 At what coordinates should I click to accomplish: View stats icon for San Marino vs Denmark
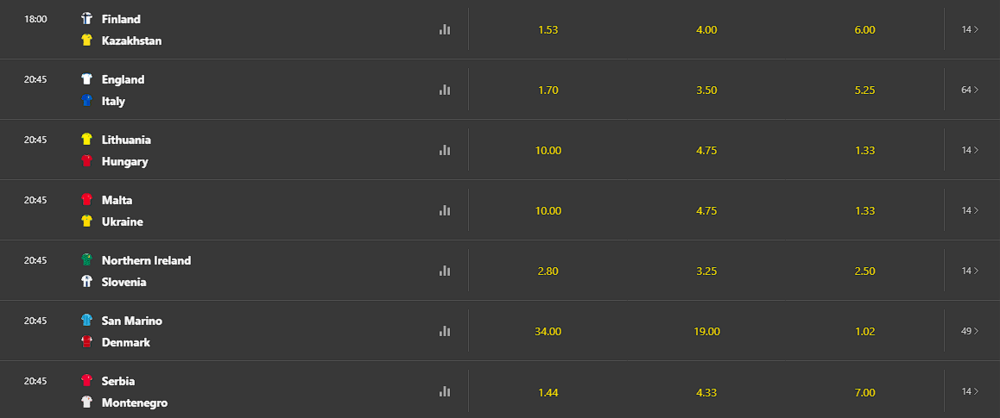(445, 331)
